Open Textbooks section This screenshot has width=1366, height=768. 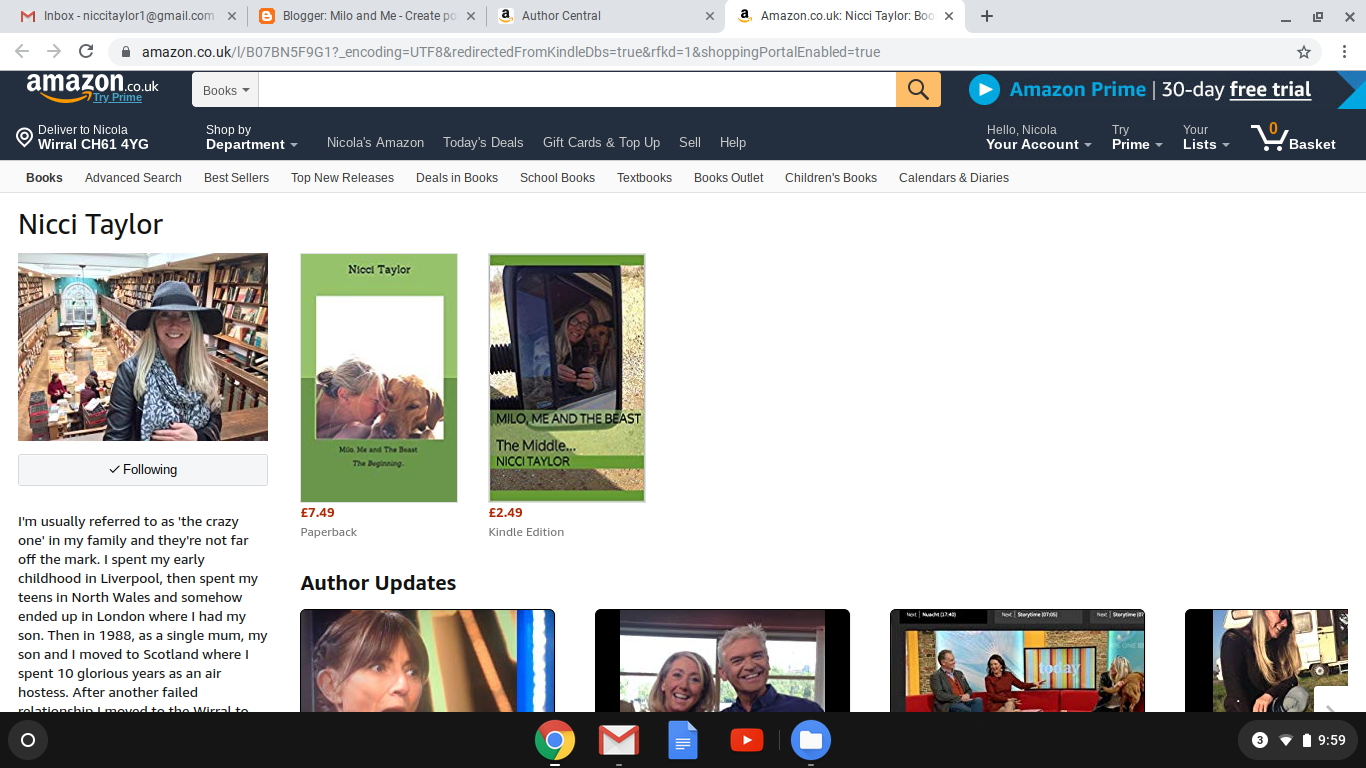(x=644, y=178)
